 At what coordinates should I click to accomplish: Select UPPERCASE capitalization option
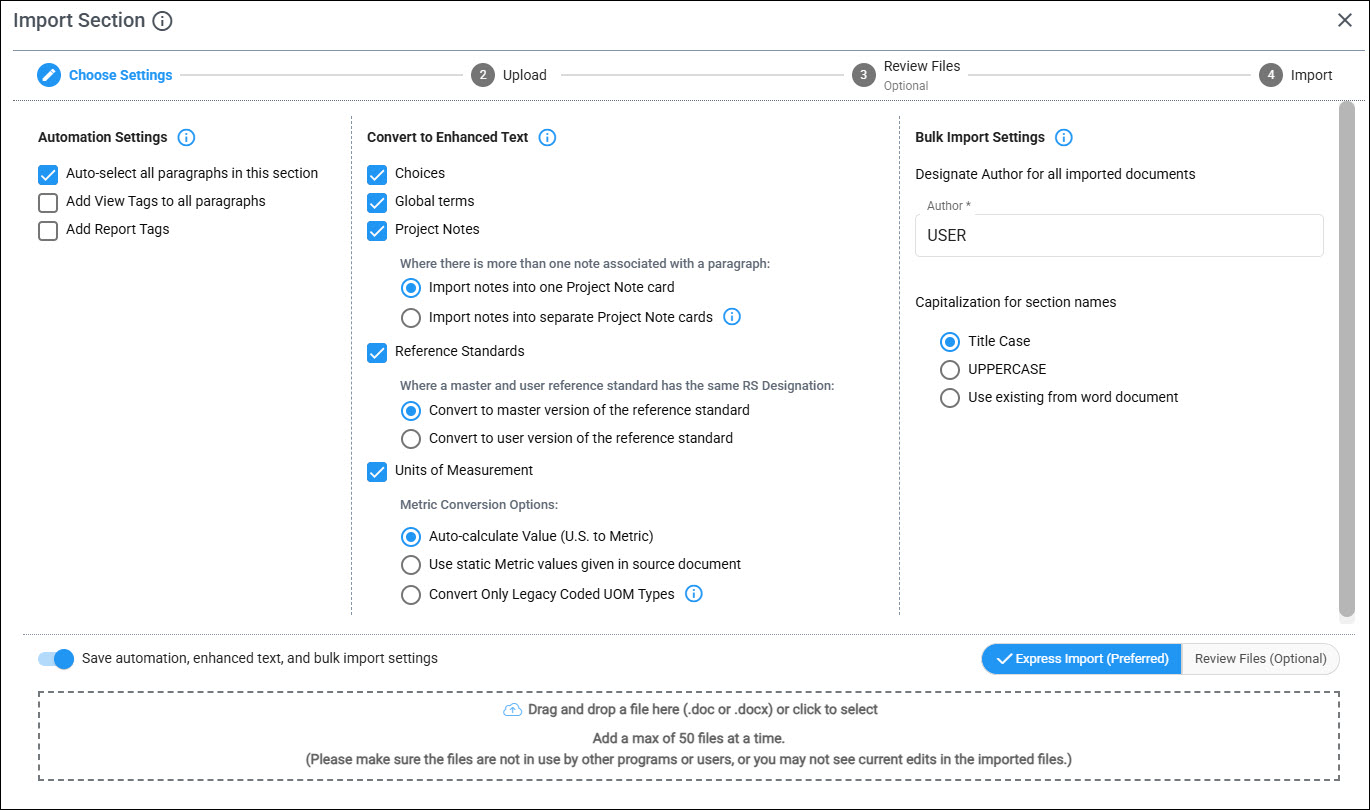[950, 369]
